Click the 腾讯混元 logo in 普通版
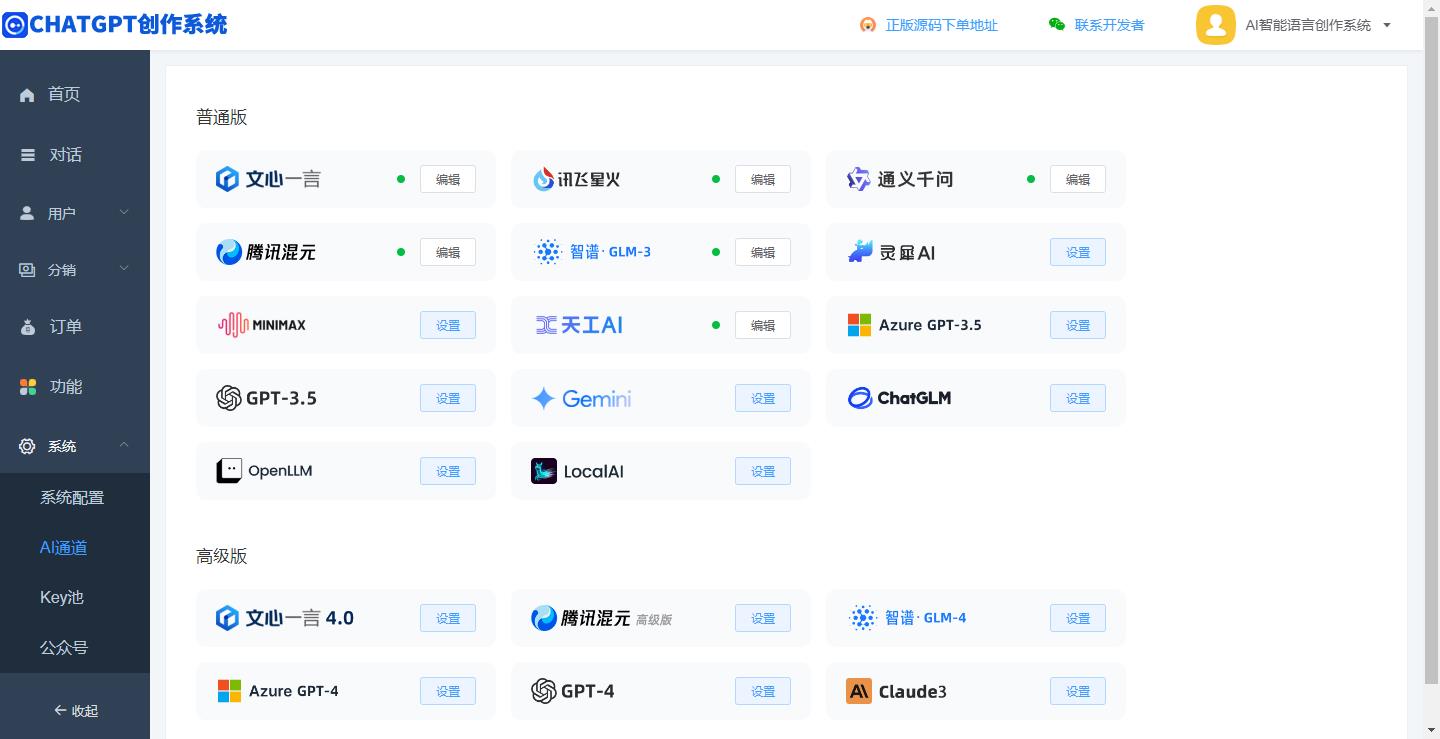Viewport: 1440px width, 739px height. pyautogui.click(x=229, y=252)
